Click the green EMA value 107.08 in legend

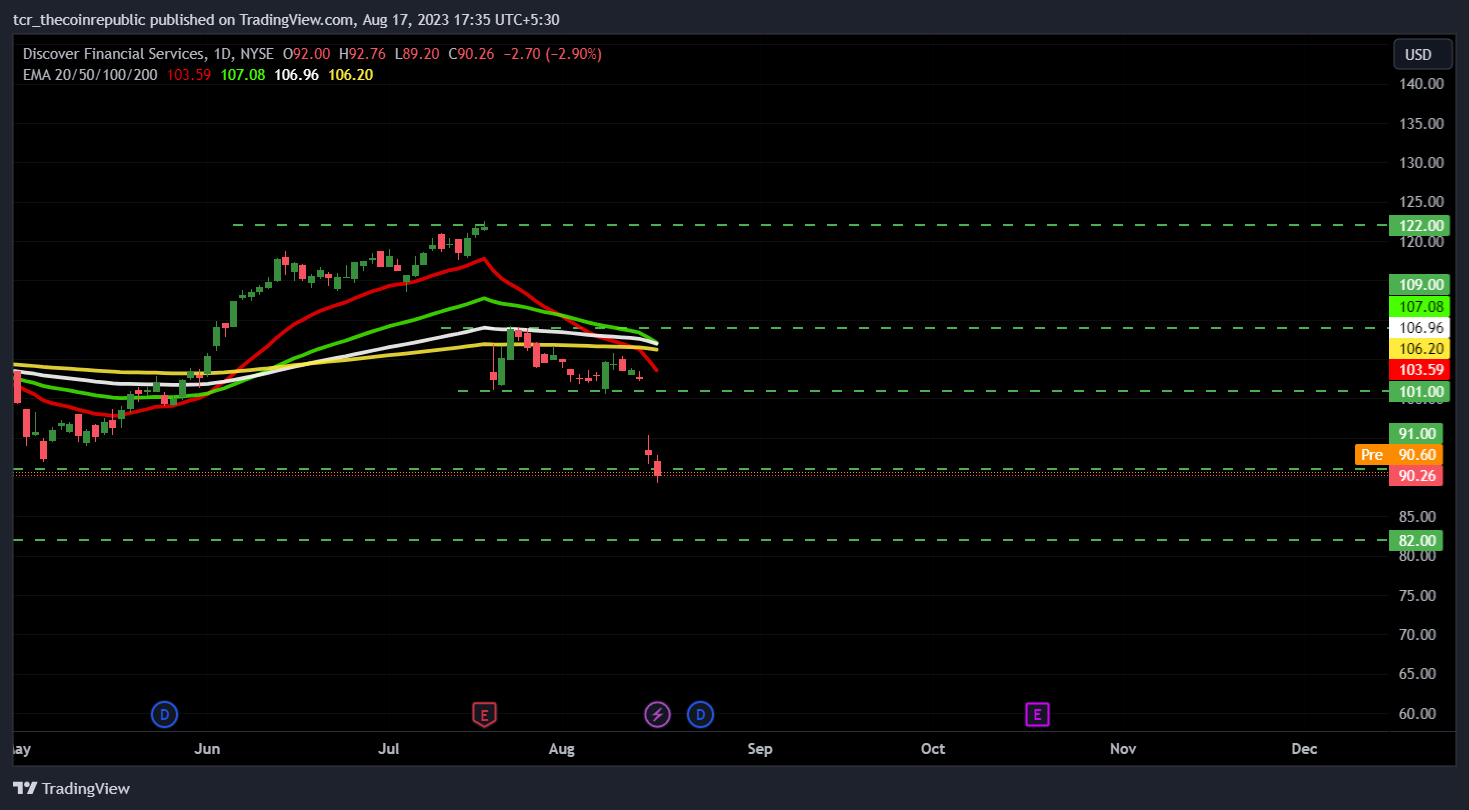click(244, 74)
